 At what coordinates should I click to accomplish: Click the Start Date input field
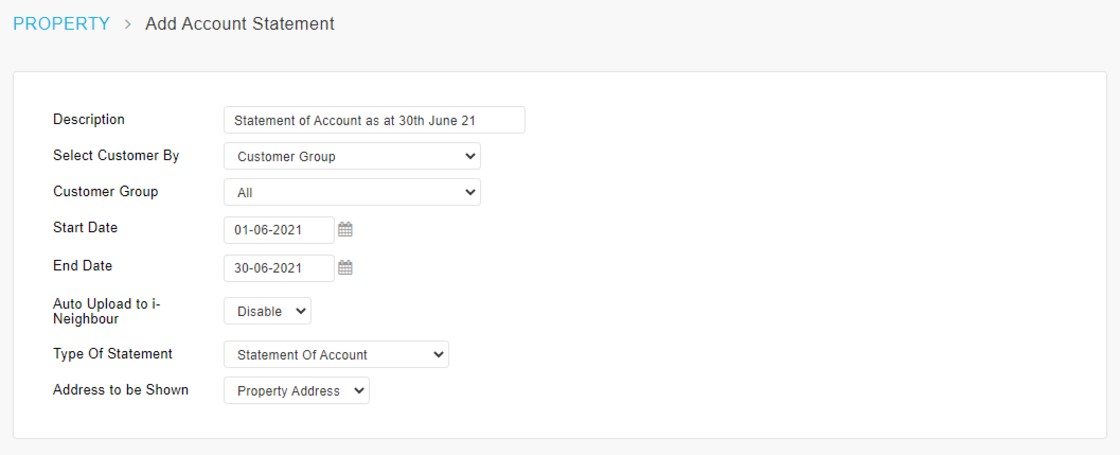tap(278, 230)
